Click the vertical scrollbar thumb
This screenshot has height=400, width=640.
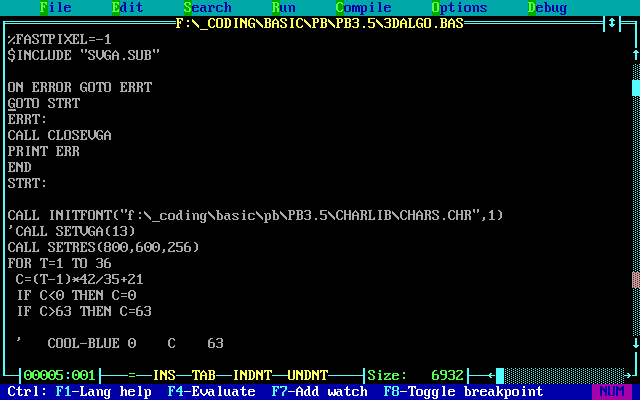636,88
